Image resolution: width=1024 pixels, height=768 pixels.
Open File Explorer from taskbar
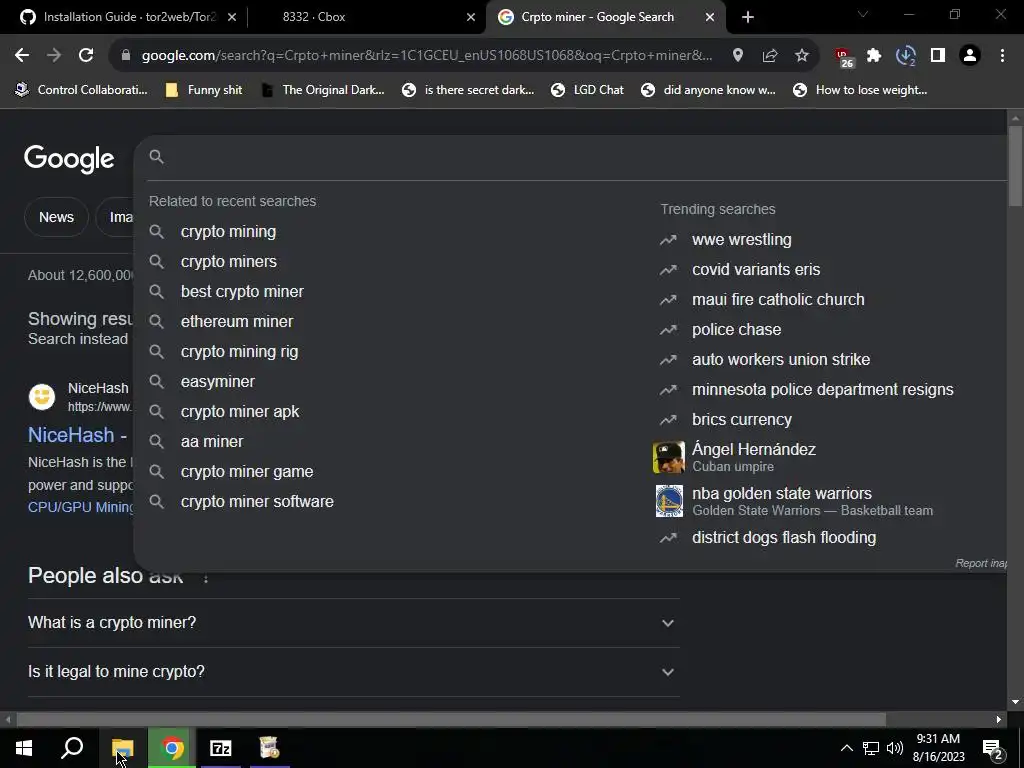(122, 748)
